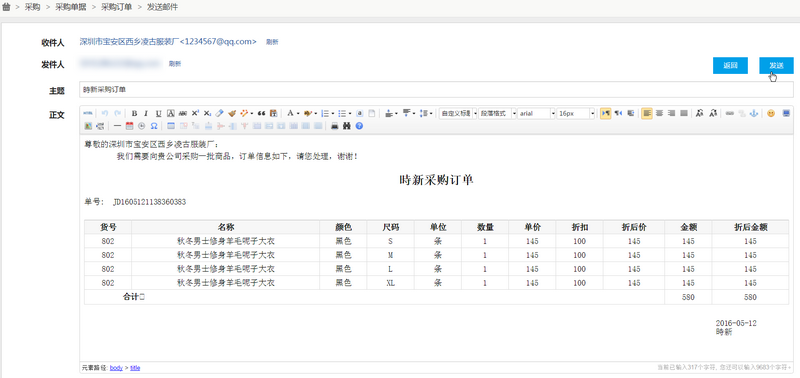Insert an anchor with the anchor icon

pos(754,113)
